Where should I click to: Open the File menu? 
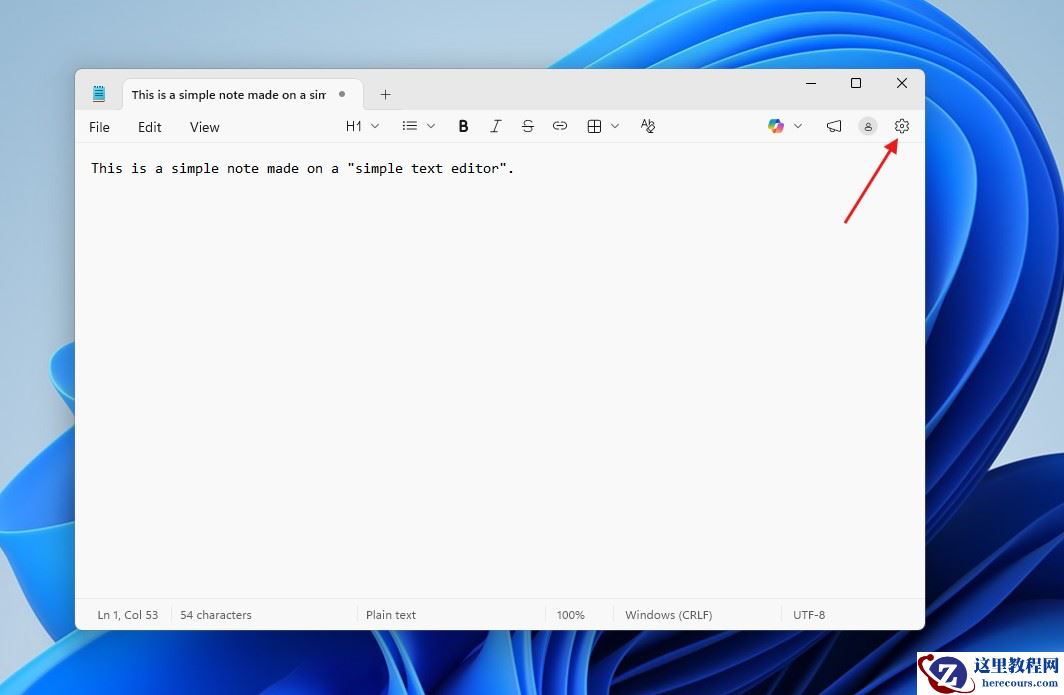point(99,127)
